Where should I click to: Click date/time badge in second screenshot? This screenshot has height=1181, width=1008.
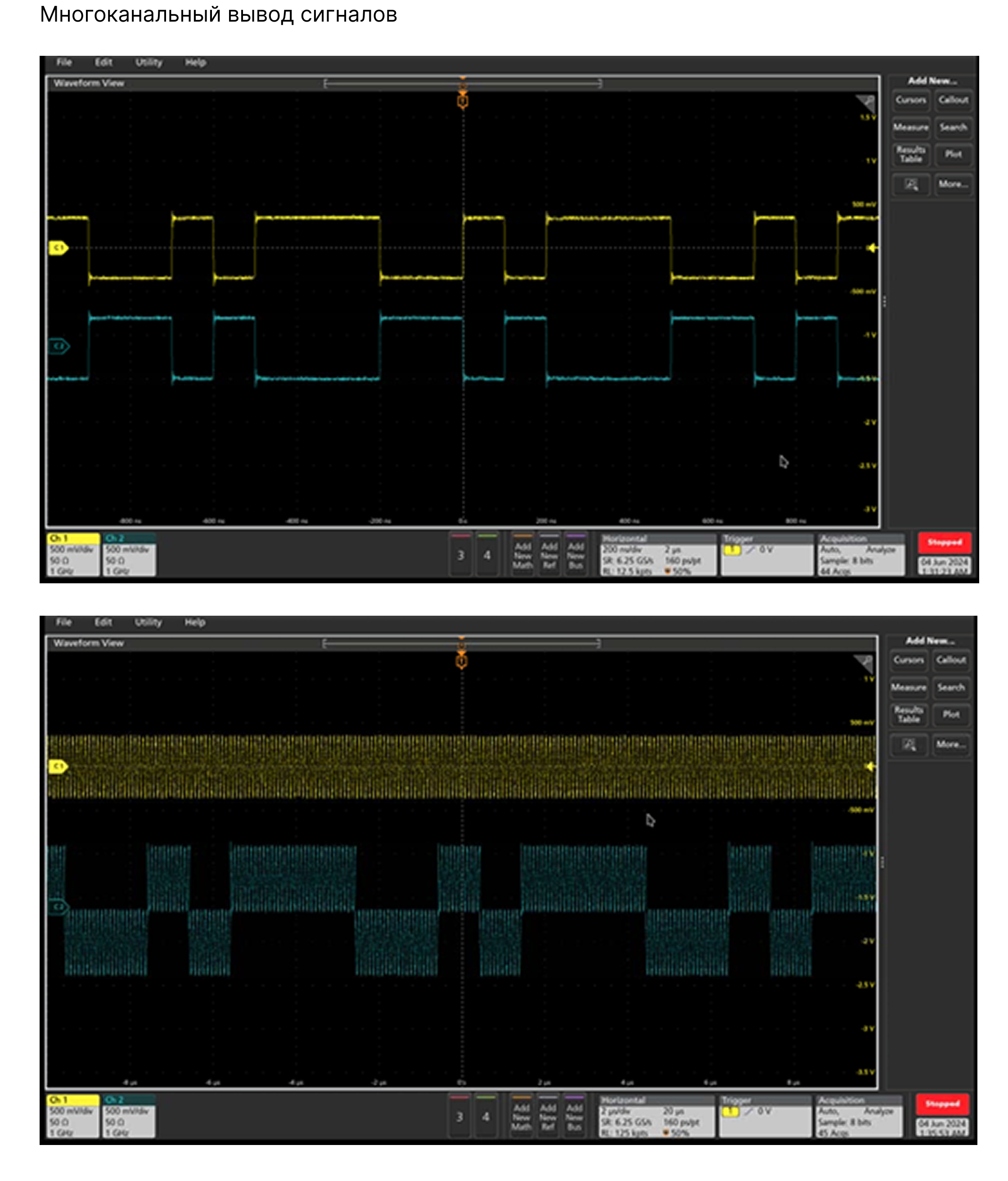[x=942, y=1127]
